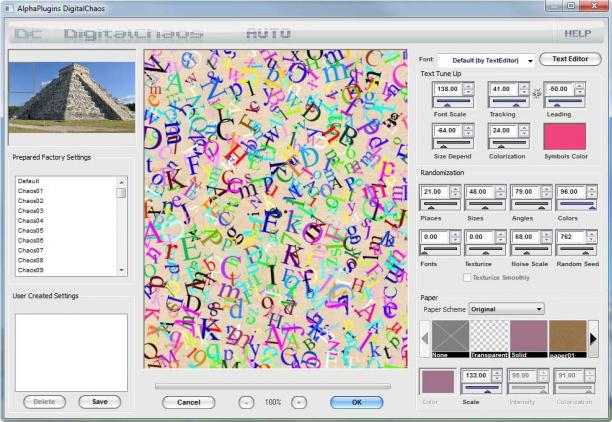Click the presets list scroll-down arrow
Screen dimensions: 612x422
pyautogui.click(x=122, y=270)
